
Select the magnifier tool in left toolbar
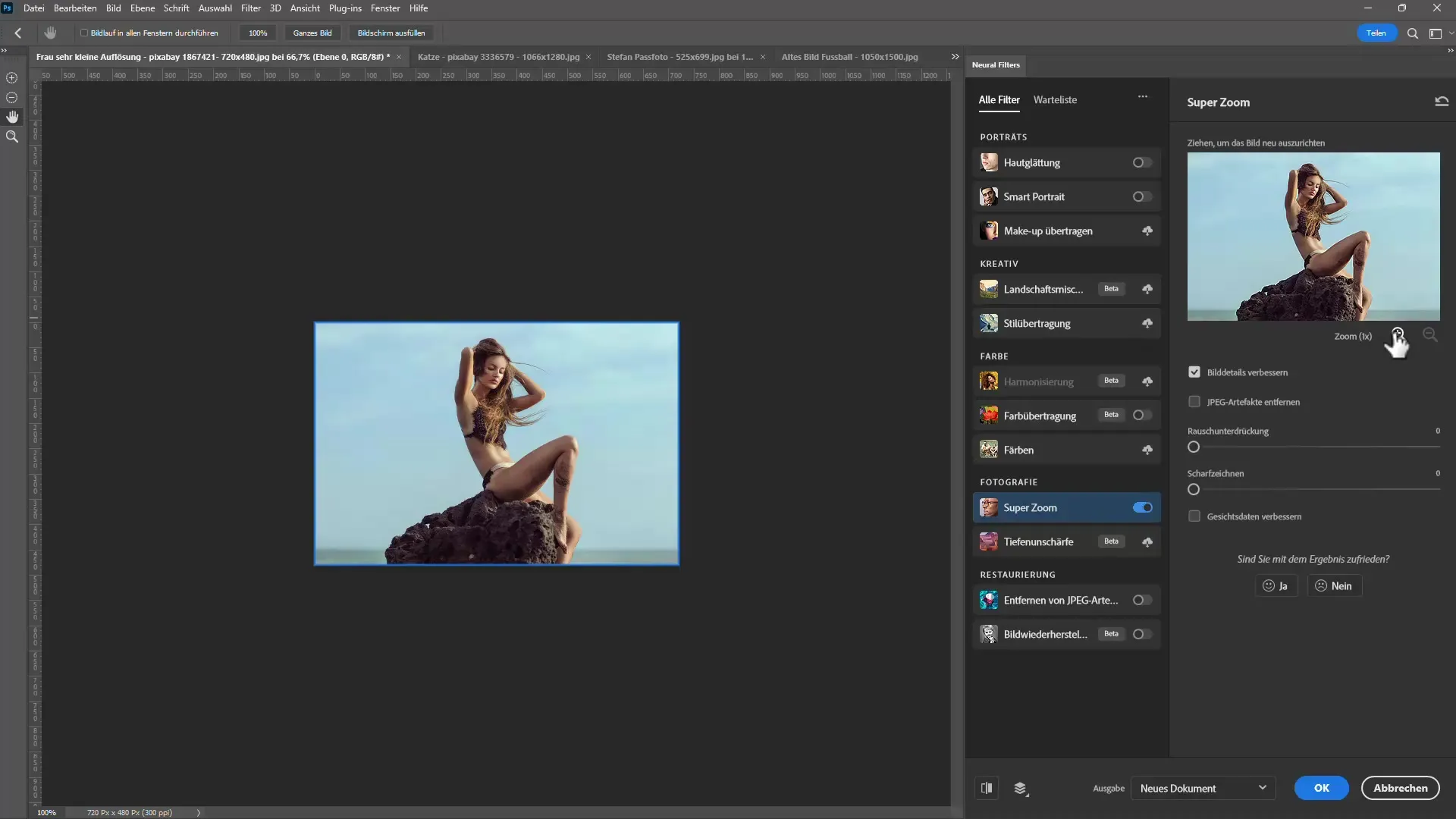(x=12, y=136)
